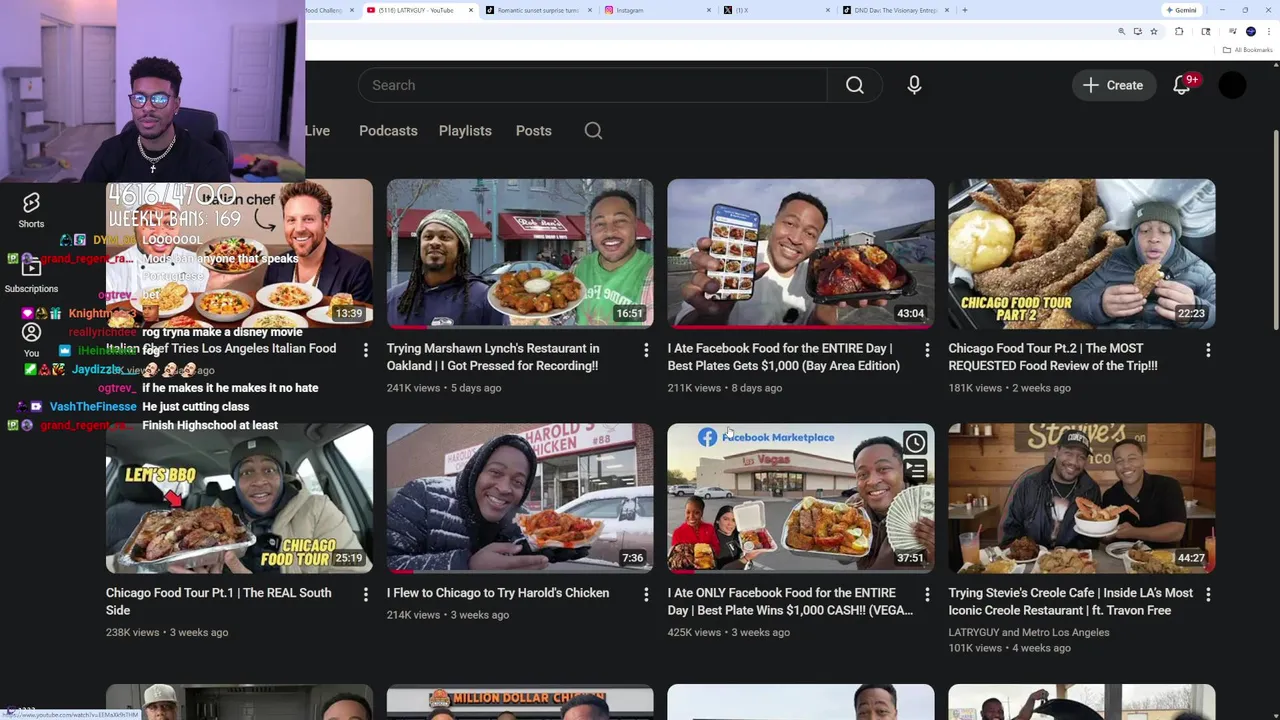Switch to the Podcasts tab
Viewport: 1280px width, 720px height.
[x=388, y=131]
